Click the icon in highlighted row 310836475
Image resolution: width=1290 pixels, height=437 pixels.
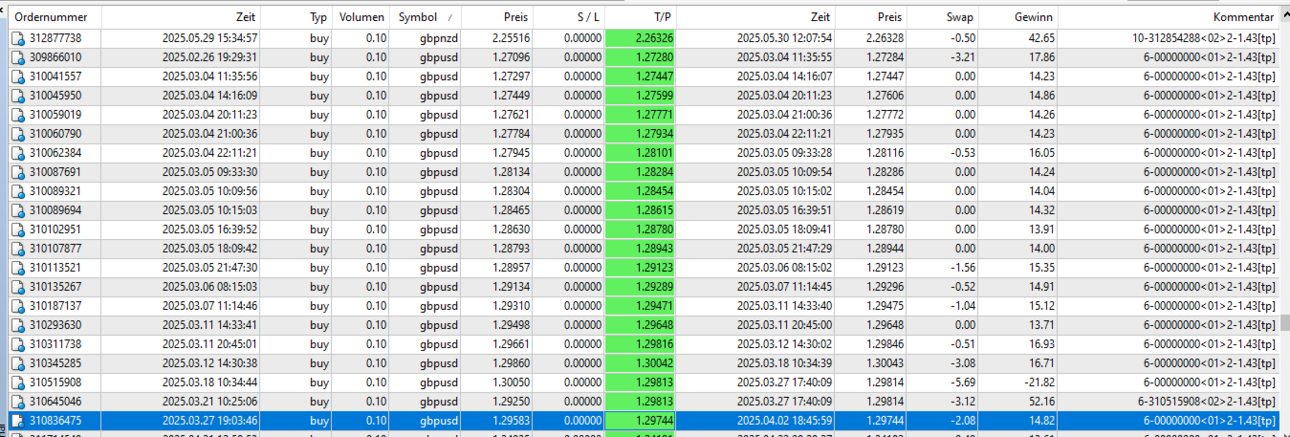18,421
